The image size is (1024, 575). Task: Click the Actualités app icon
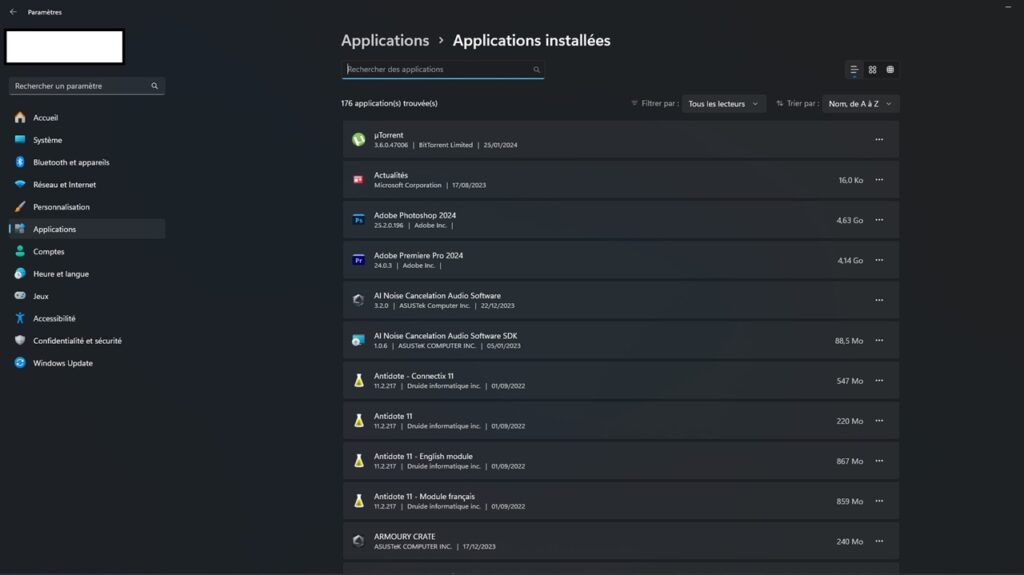tap(359, 180)
